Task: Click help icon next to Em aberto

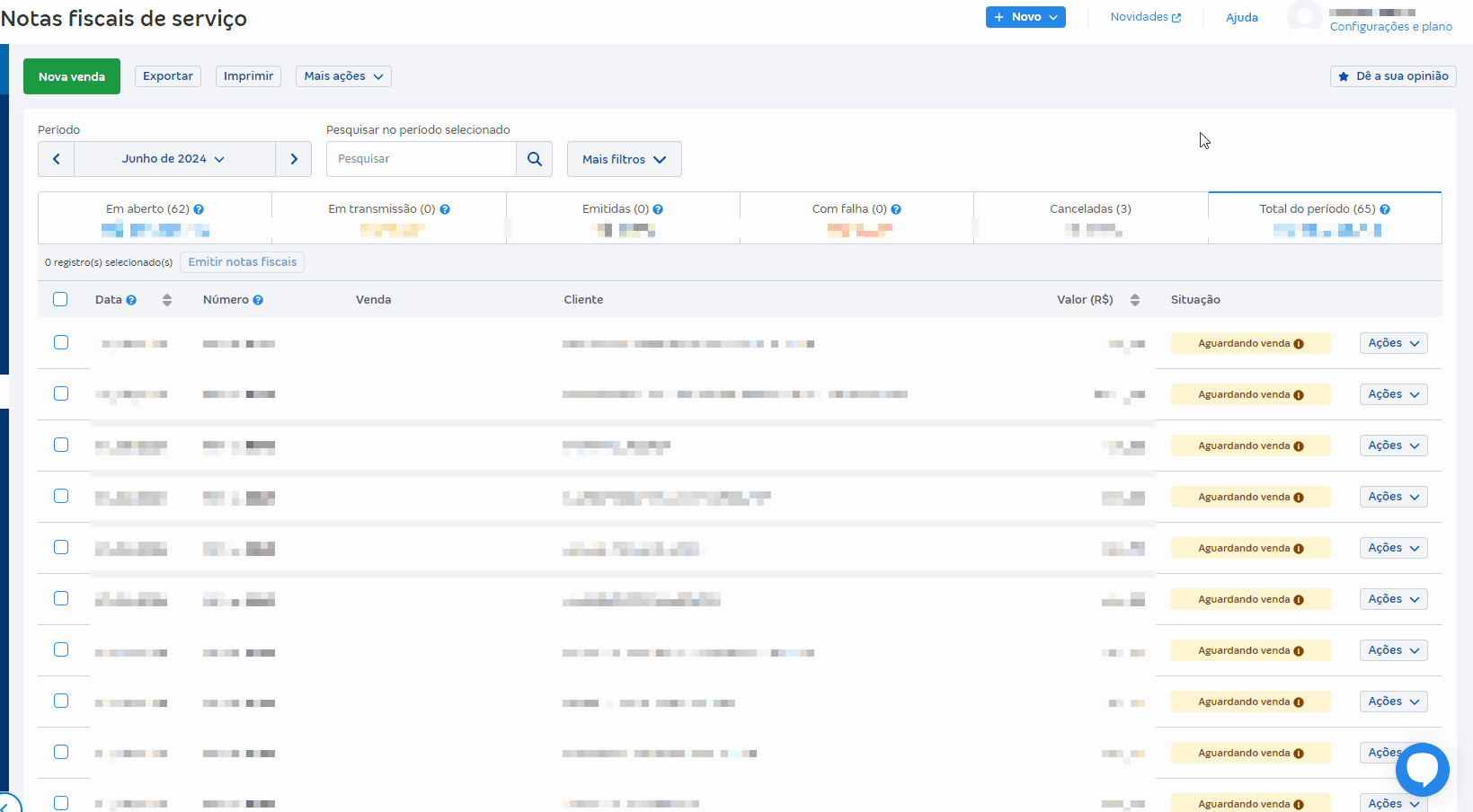Action: tap(199, 209)
